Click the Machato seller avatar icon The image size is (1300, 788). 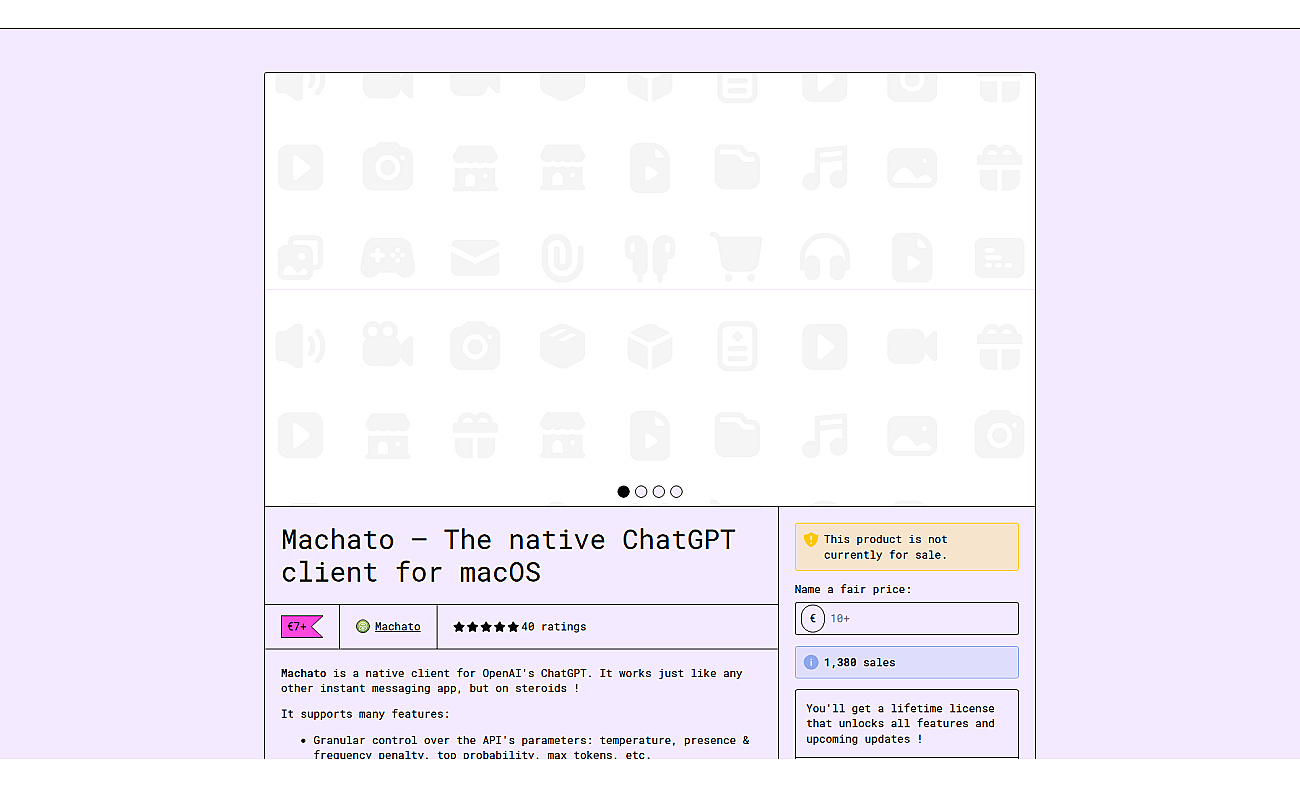363,626
